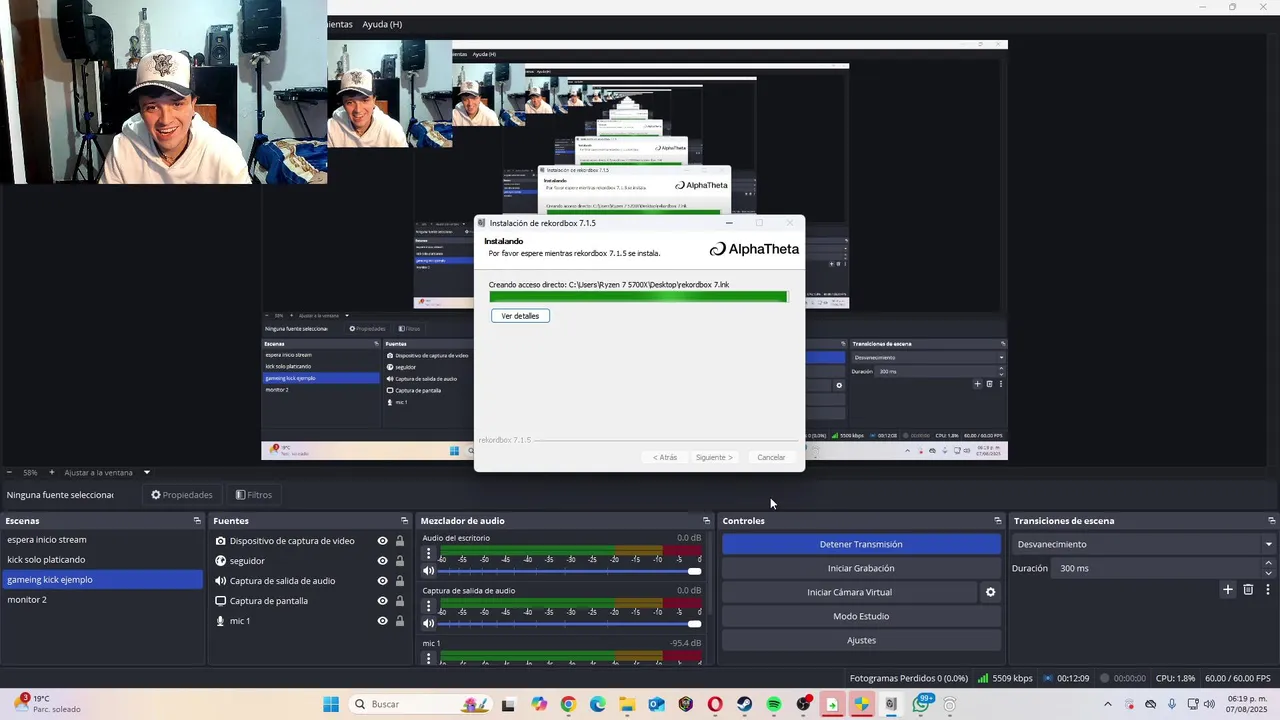Open the Desvanecimiento transition dropdown
The height and width of the screenshot is (720, 1280).
(x=1144, y=544)
